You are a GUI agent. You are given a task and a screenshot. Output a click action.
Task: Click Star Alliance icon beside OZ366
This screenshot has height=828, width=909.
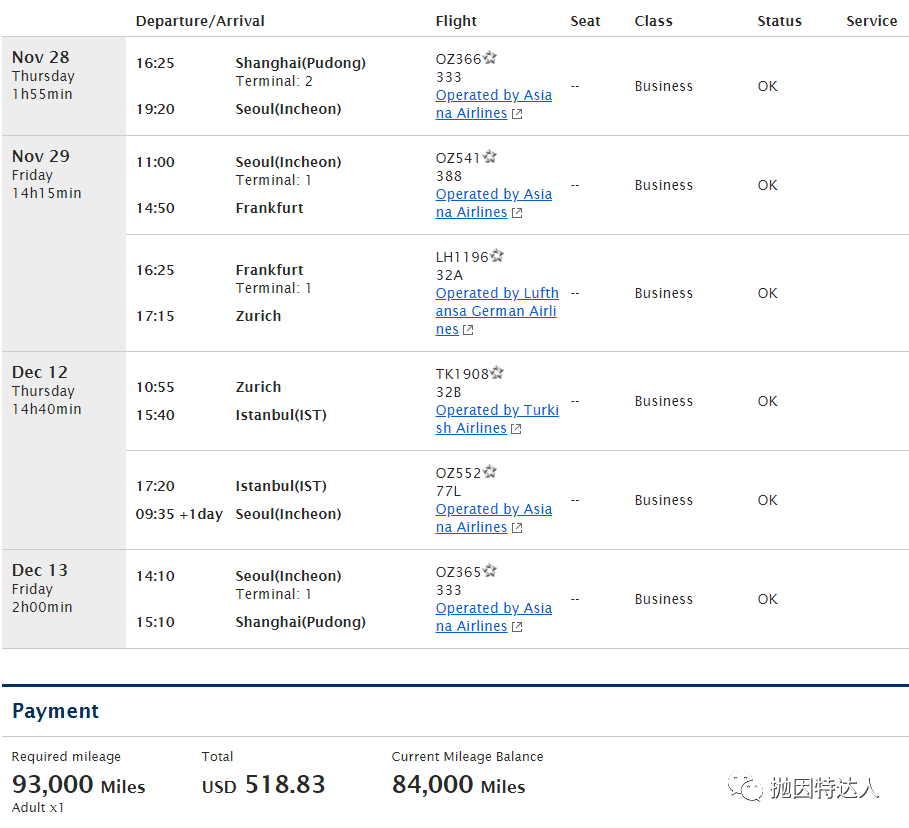[490, 58]
